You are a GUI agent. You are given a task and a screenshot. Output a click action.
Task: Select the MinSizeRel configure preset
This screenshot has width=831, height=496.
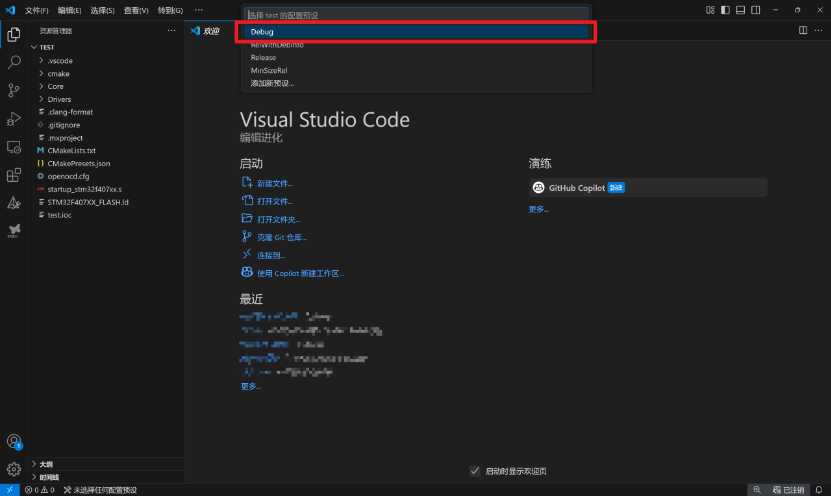coord(416,70)
